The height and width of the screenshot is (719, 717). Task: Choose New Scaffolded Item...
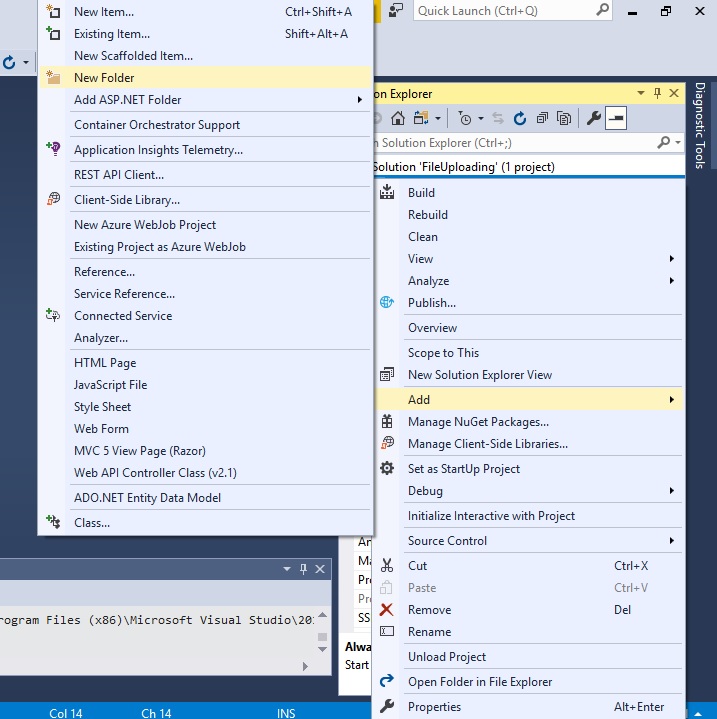205,56
